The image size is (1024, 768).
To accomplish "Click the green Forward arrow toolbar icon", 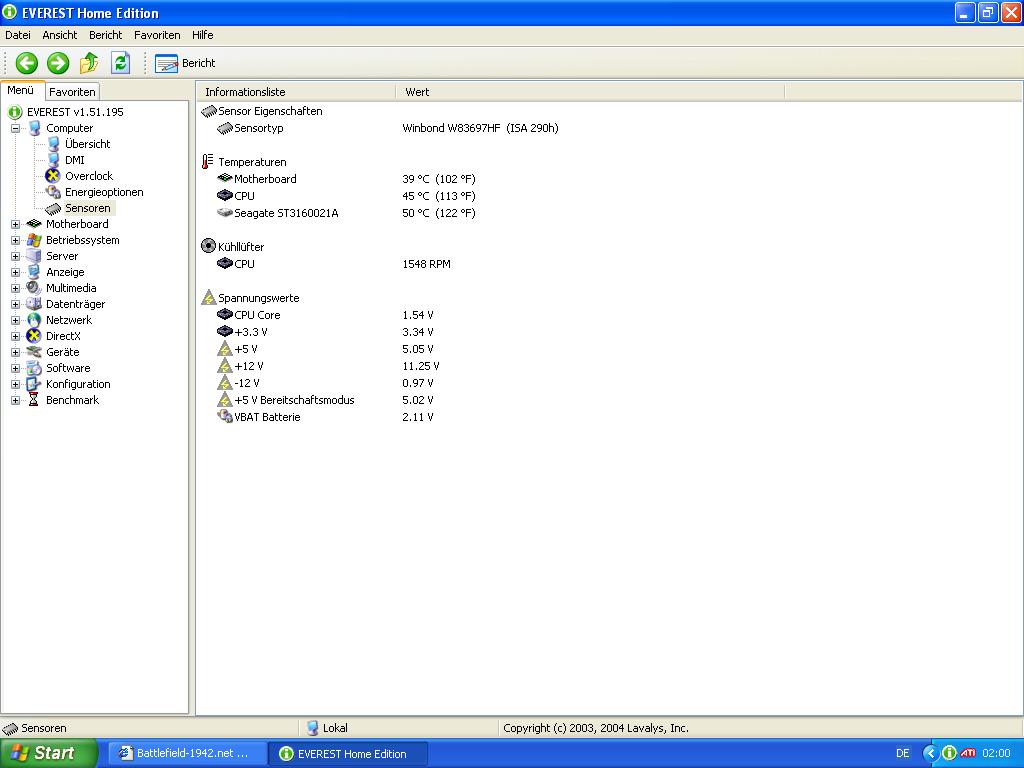I will coord(58,63).
